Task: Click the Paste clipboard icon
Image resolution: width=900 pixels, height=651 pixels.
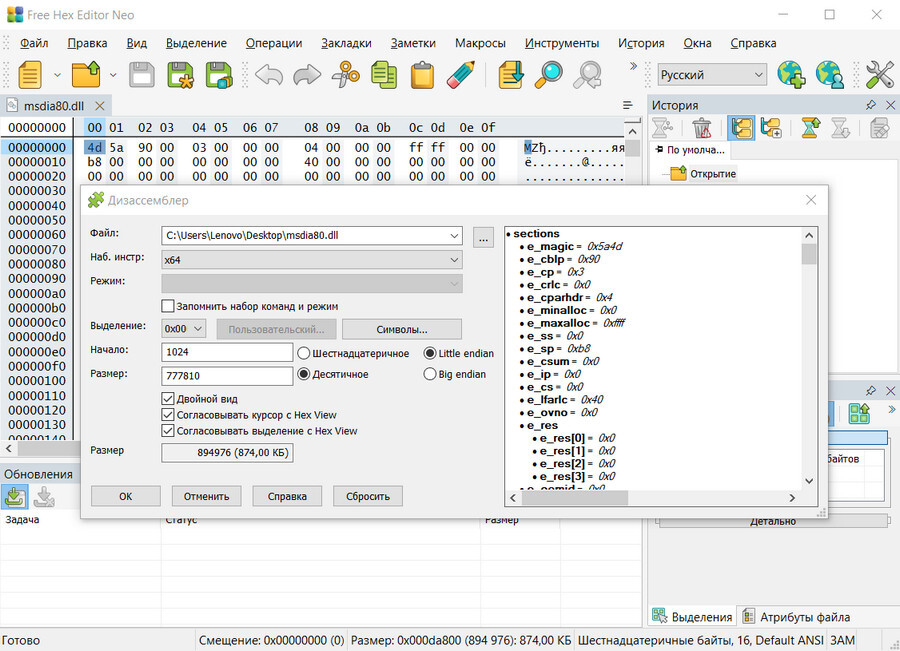Action: point(422,75)
